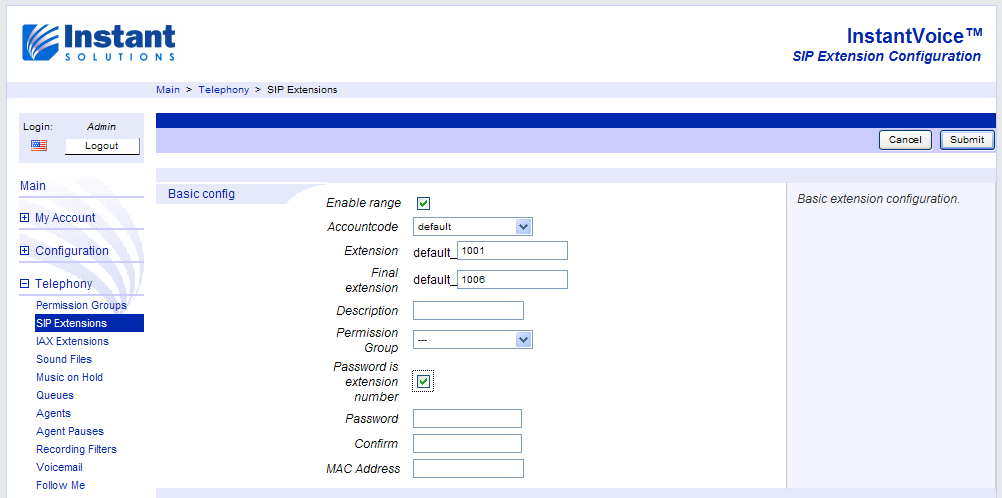This screenshot has height=498, width=1002.
Task: Open the Accountcode dropdown
Action: click(x=472, y=227)
